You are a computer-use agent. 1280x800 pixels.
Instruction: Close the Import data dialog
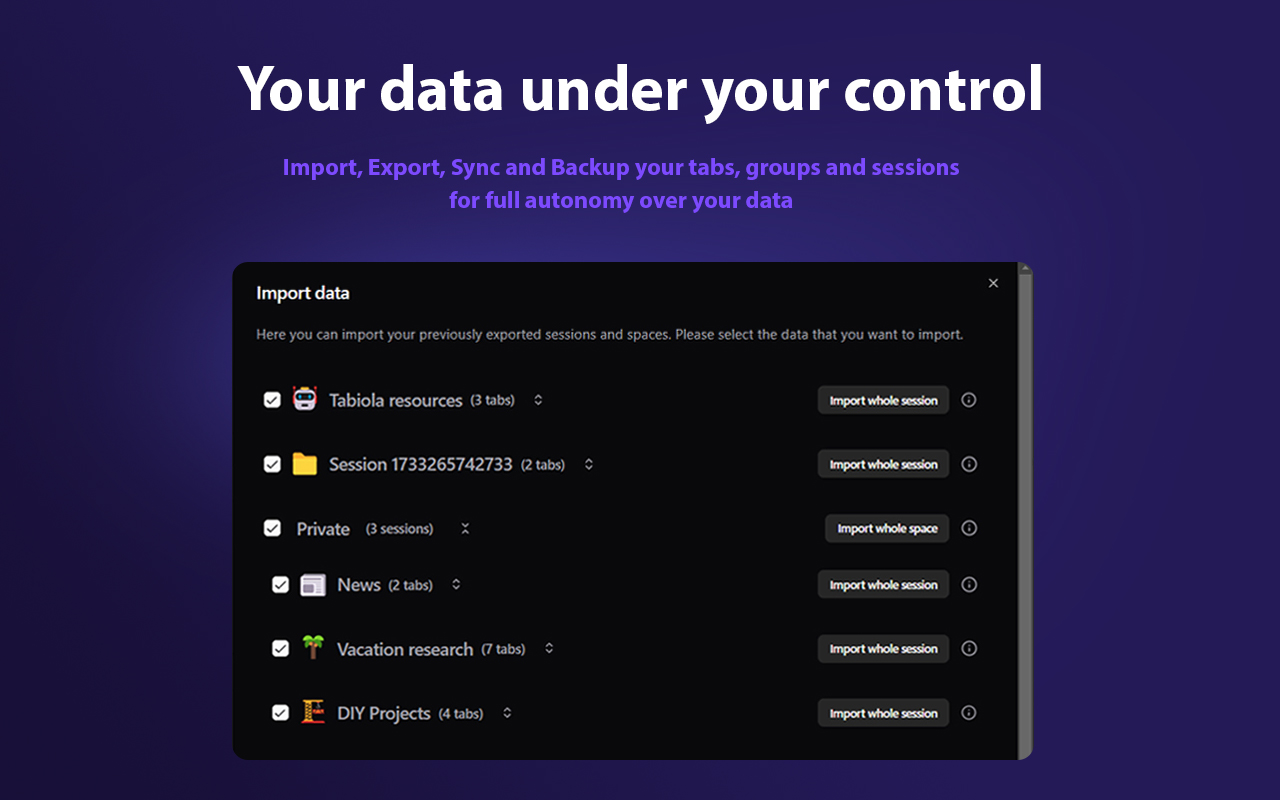tap(993, 283)
